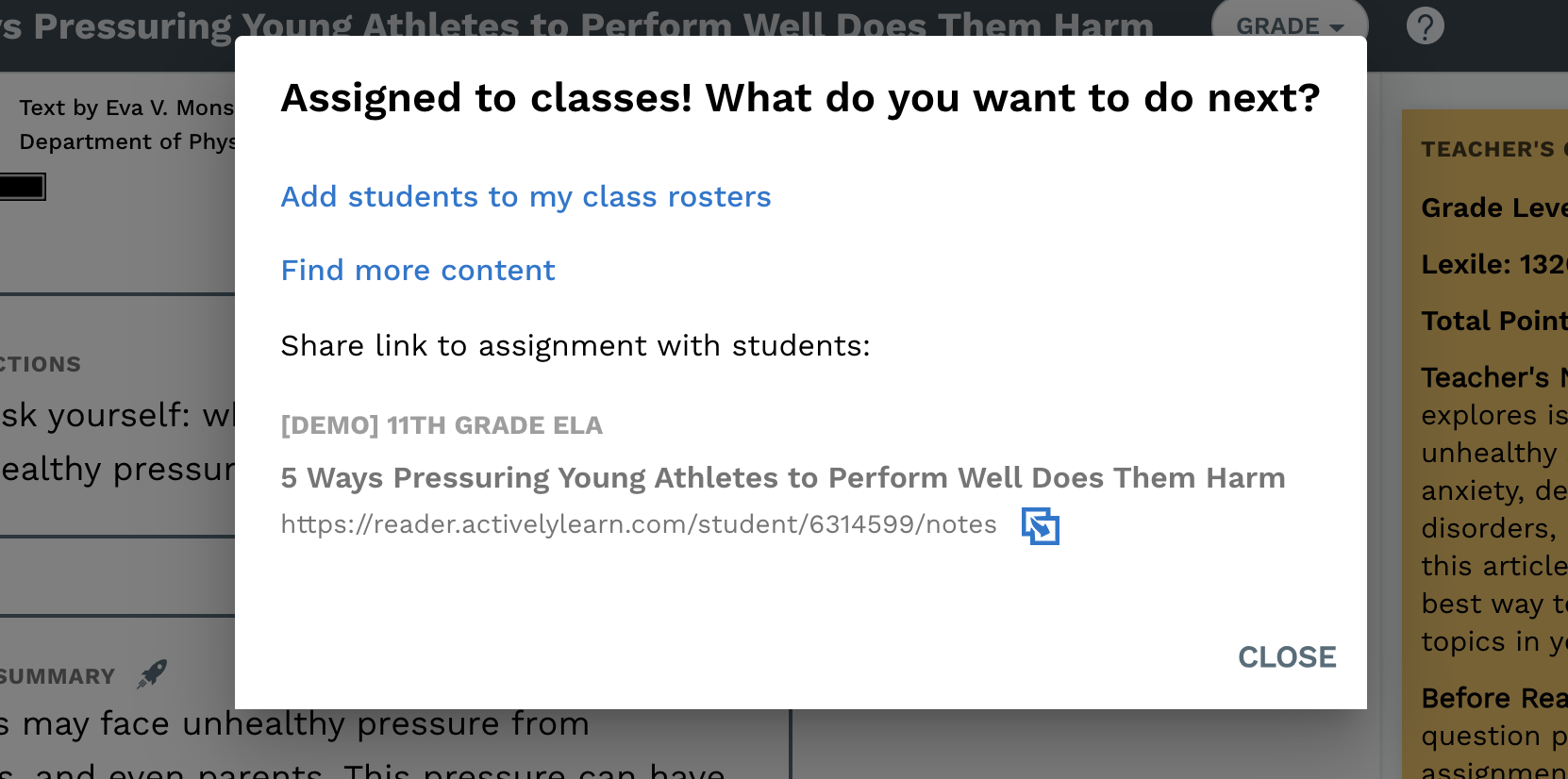Image resolution: width=1568 pixels, height=779 pixels.
Task: Click the Text by Eva V. author line
Action: pyautogui.click(x=126, y=108)
